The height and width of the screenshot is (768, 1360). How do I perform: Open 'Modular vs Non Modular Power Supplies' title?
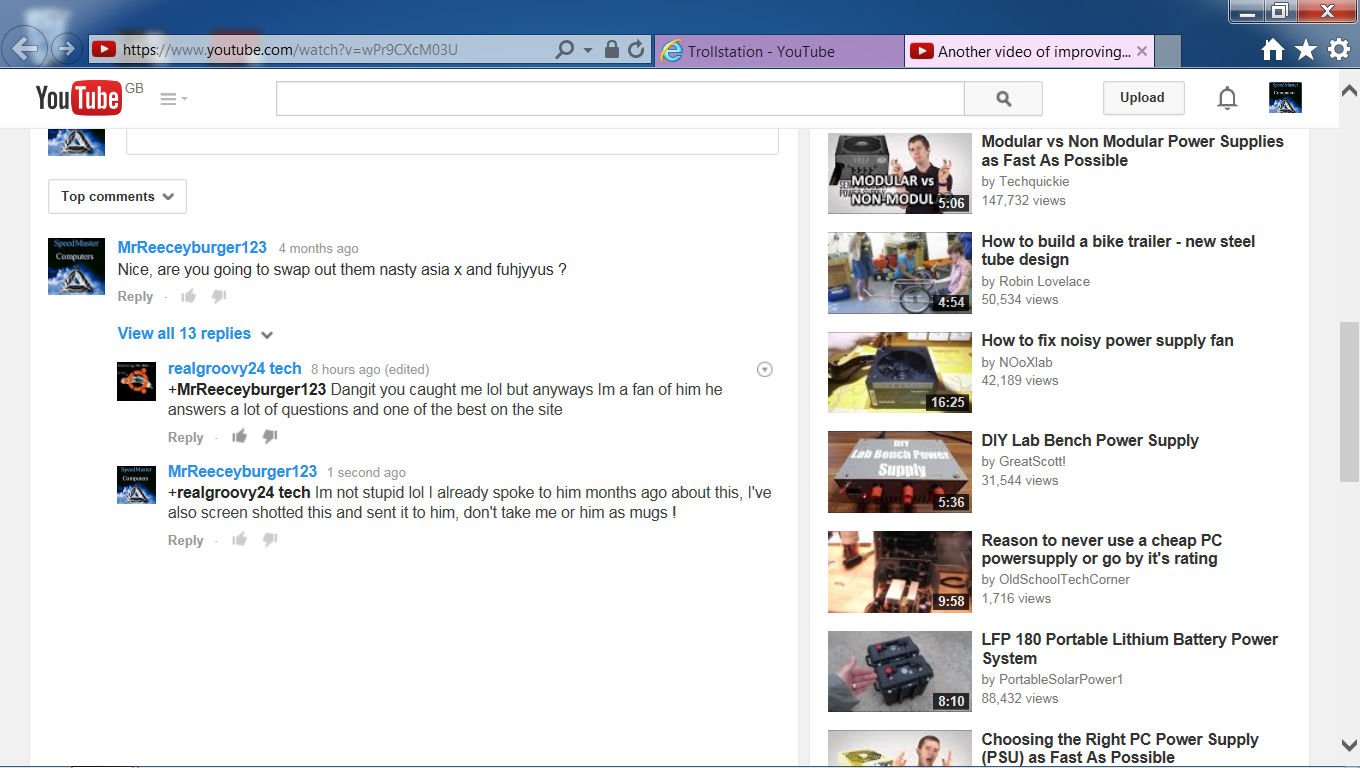[x=1133, y=151]
